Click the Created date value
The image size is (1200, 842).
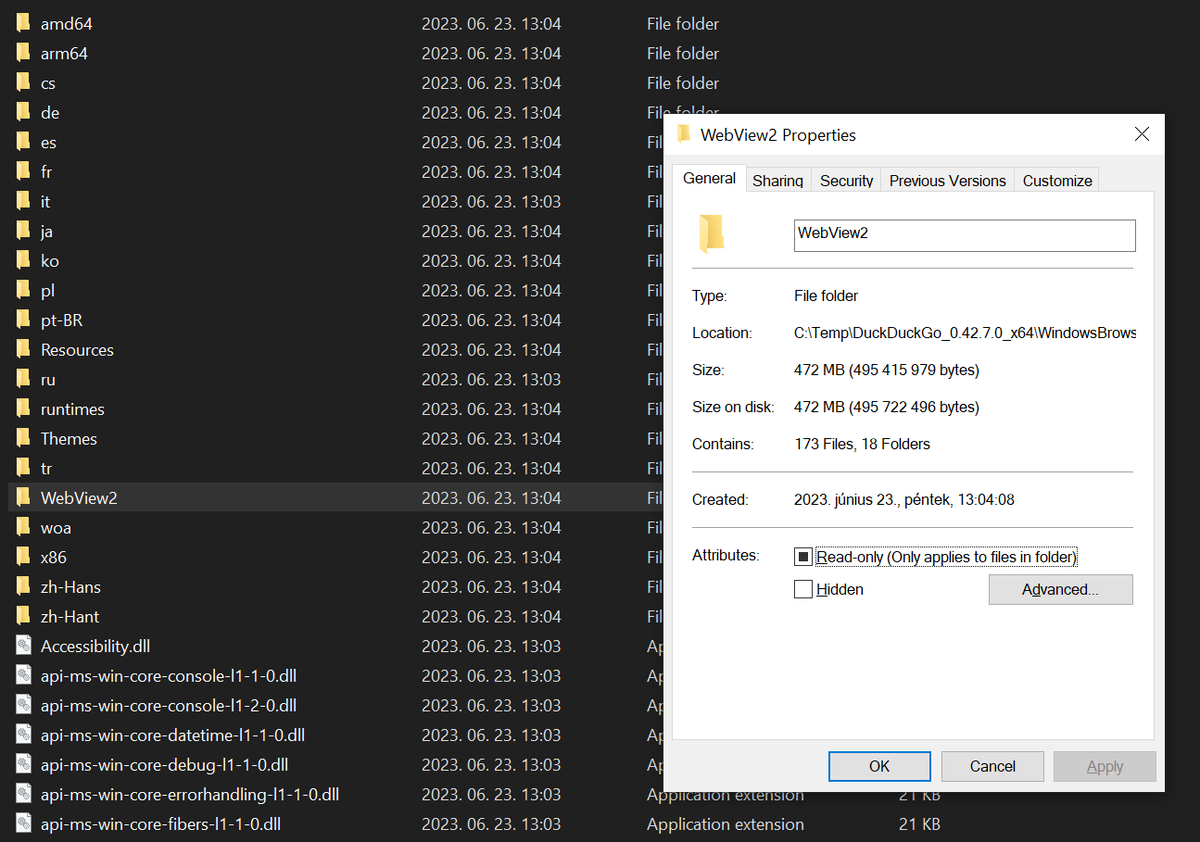[904, 499]
